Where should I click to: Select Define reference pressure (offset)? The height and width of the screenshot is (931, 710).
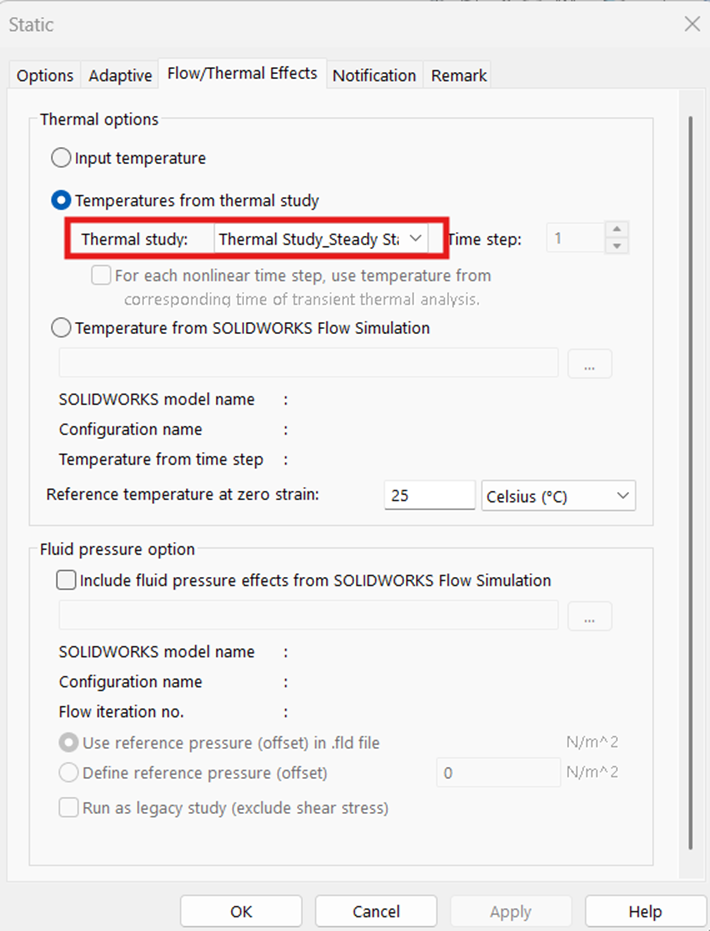click(x=67, y=771)
